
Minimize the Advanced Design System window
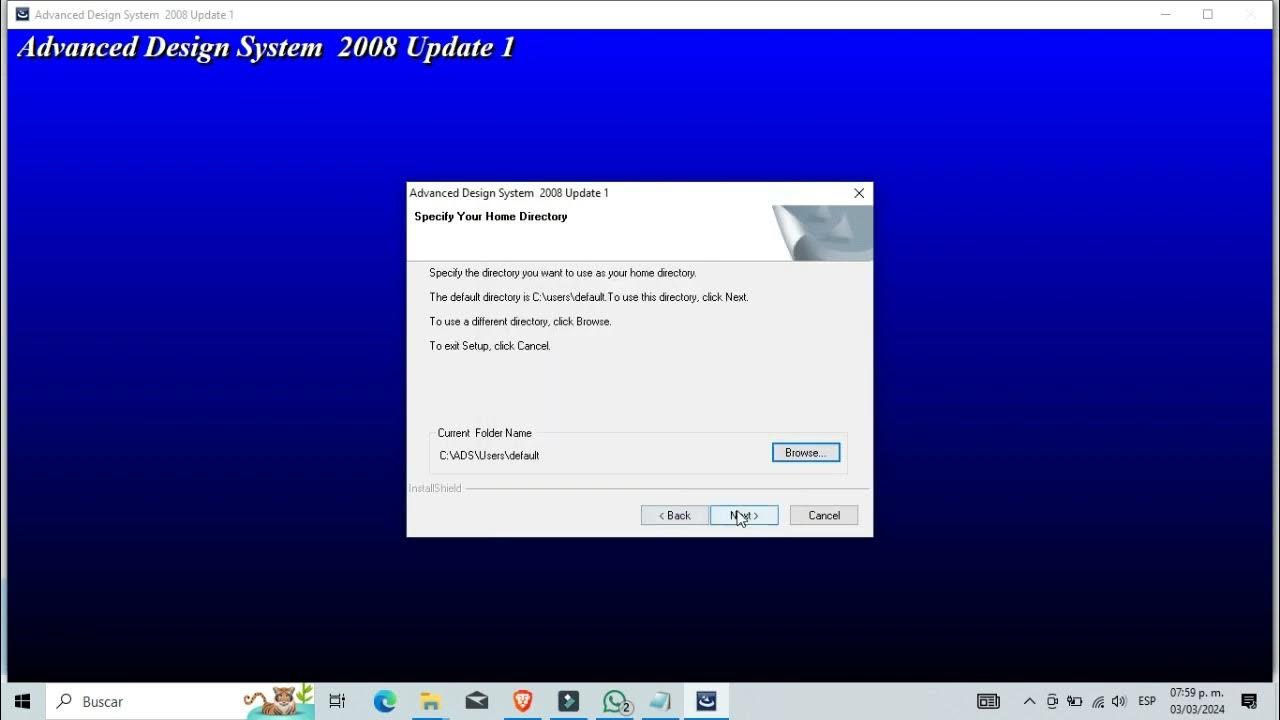tap(1165, 14)
